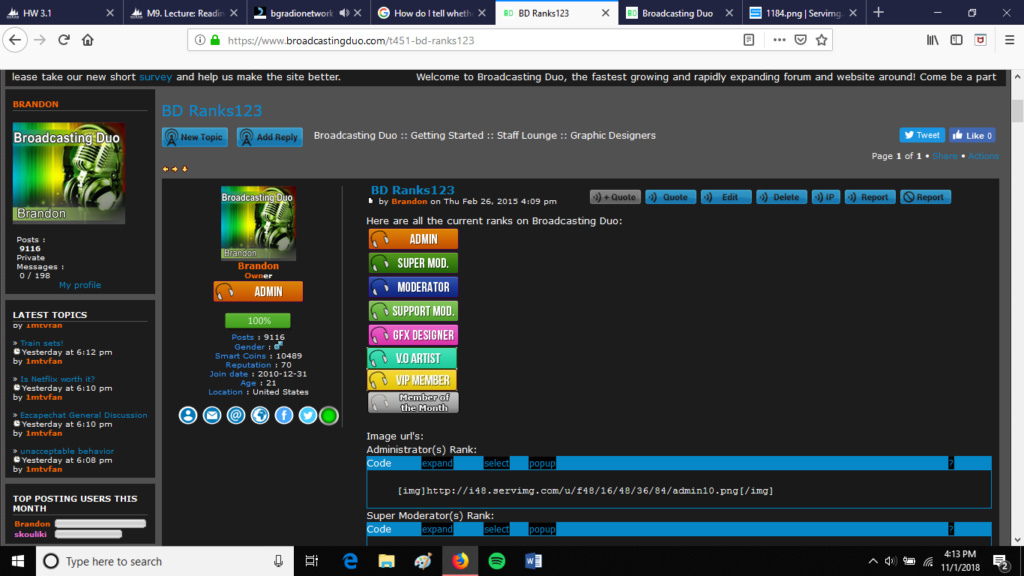Open unacceptable behavior topic
The height and width of the screenshot is (576, 1024).
click(67, 451)
